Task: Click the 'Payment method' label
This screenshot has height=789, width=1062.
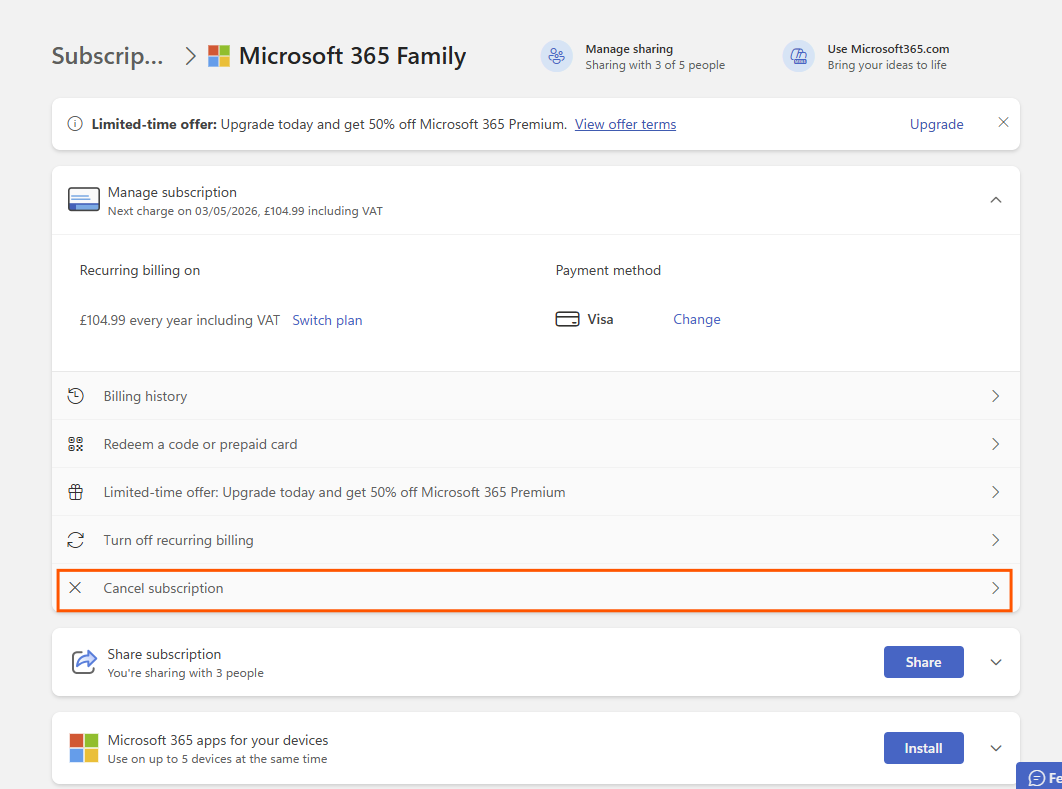Action: [608, 270]
